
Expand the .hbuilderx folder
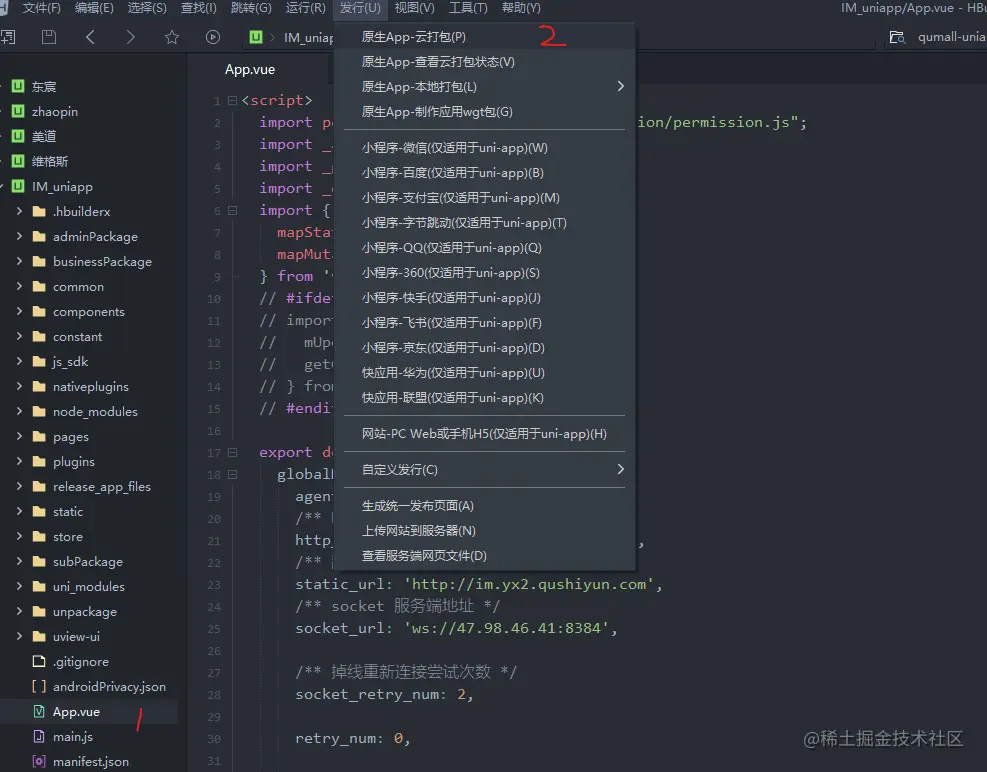19,211
